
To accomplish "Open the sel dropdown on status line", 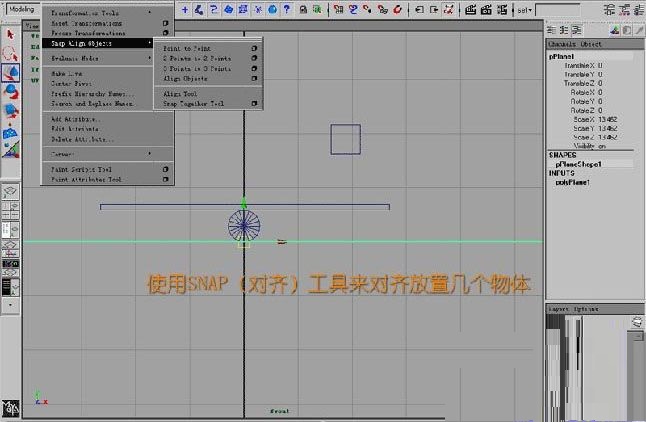I will [525, 10].
